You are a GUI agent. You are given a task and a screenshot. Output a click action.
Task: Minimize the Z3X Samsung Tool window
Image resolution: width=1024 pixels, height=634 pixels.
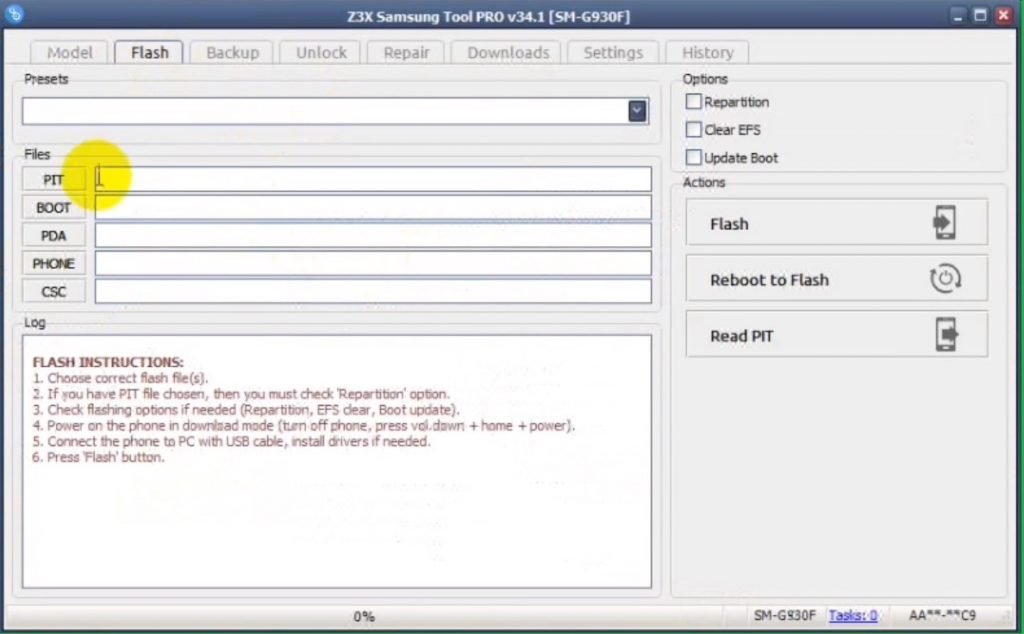tap(955, 15)
